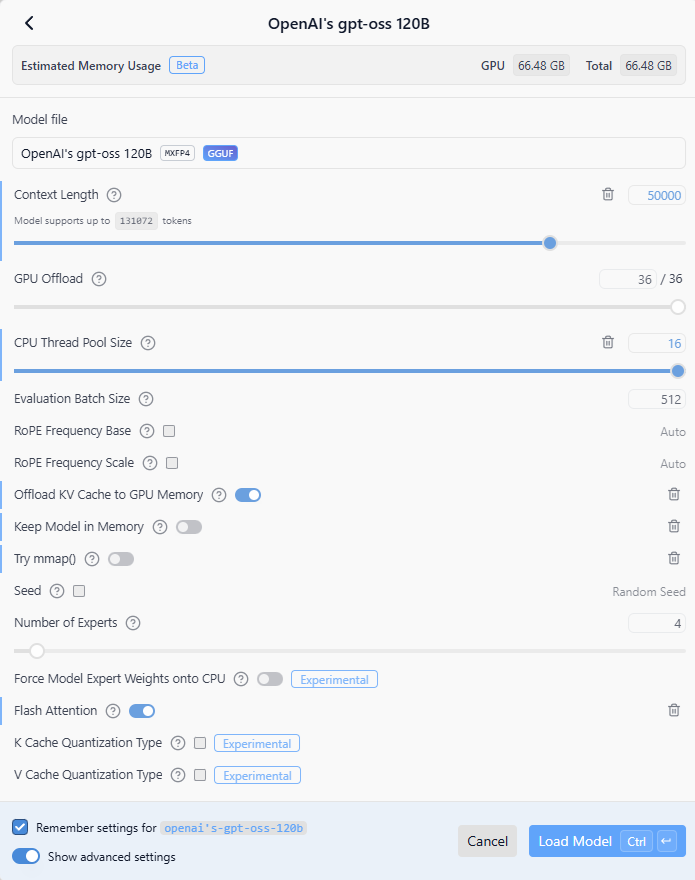Uncheck Remember settings for this model
This screenshot has width=695, height=880.
point(20,827)
